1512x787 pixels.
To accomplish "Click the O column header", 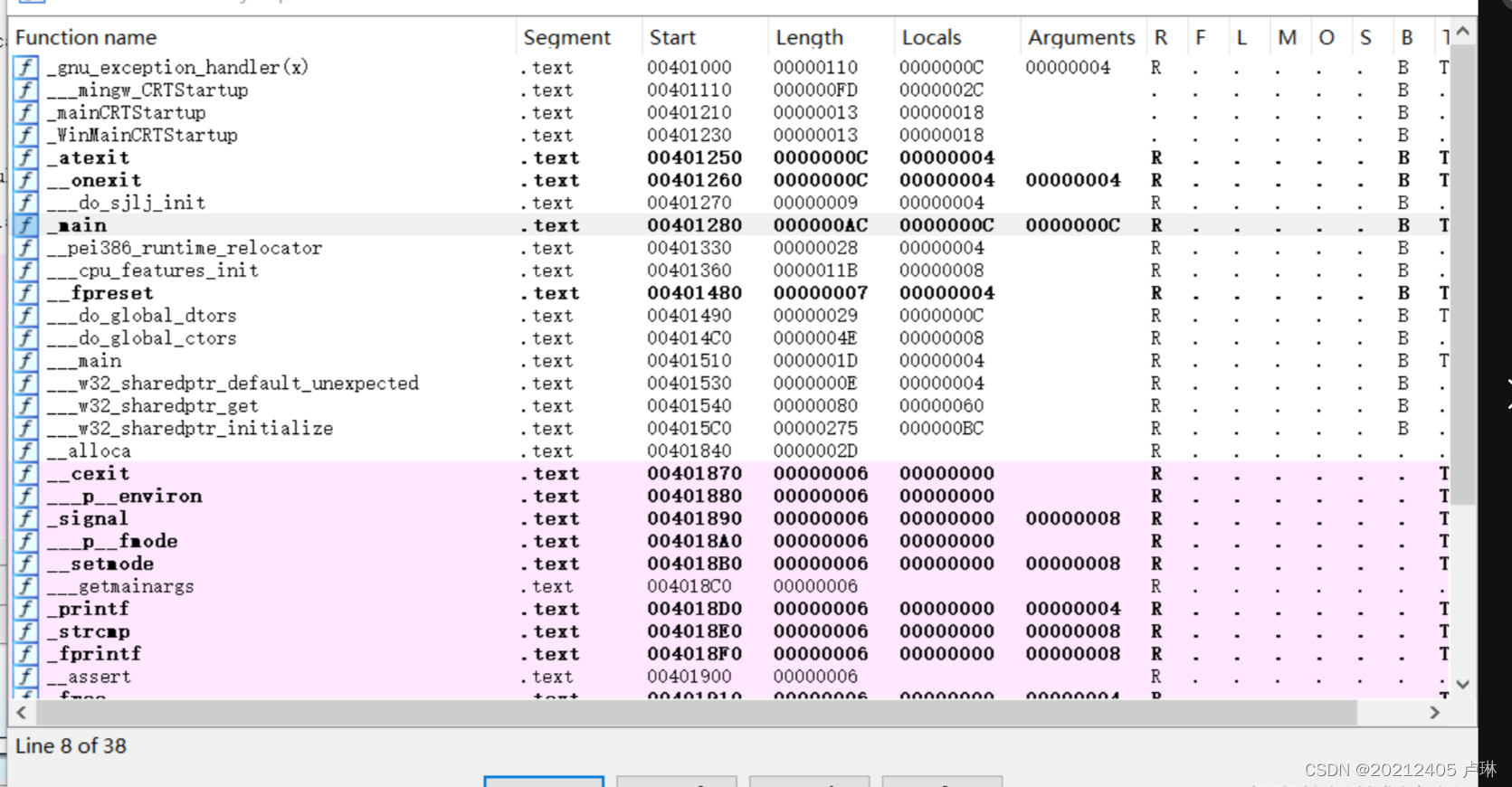I will tap(1327, 37).
